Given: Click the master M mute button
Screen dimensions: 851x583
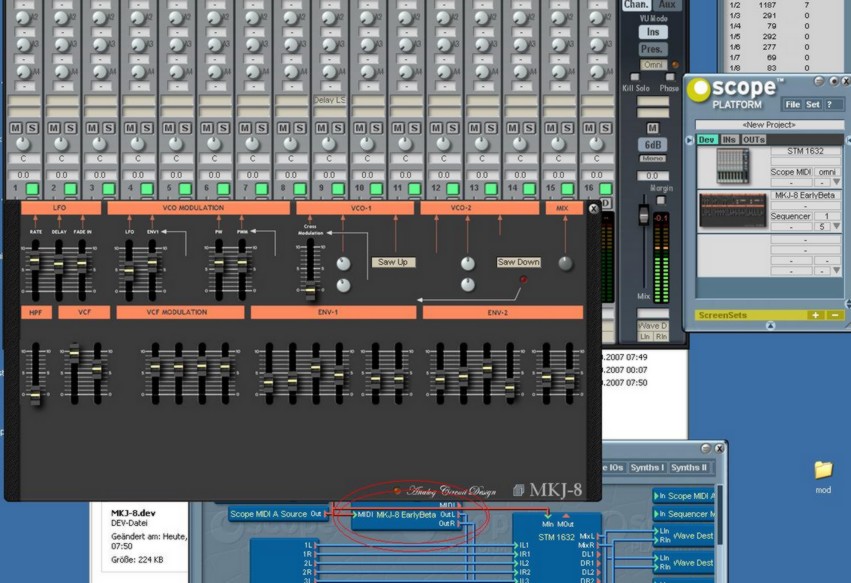Looking at the screenshot, I should (x=652, y=128).
